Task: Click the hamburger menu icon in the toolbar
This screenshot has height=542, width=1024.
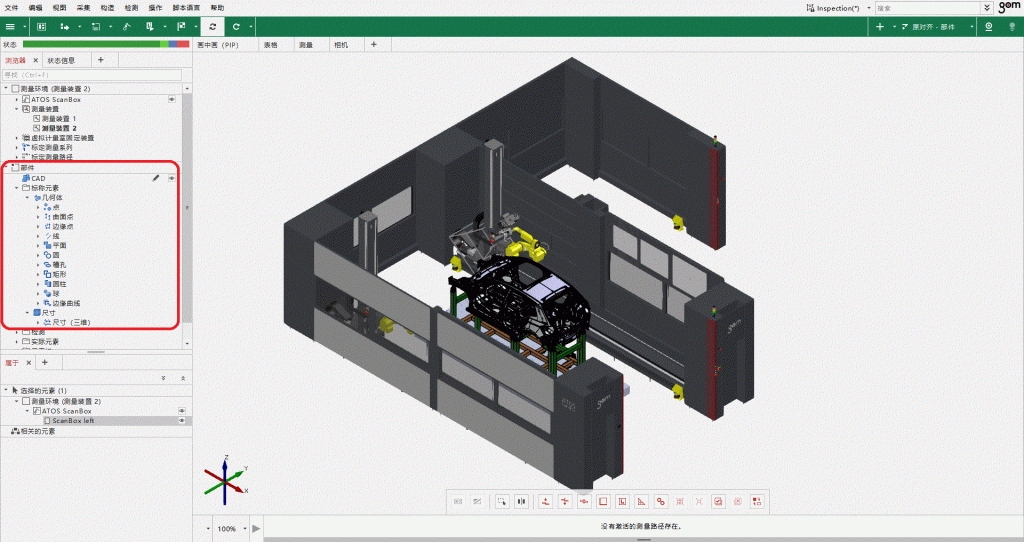Action: (10, 26)
